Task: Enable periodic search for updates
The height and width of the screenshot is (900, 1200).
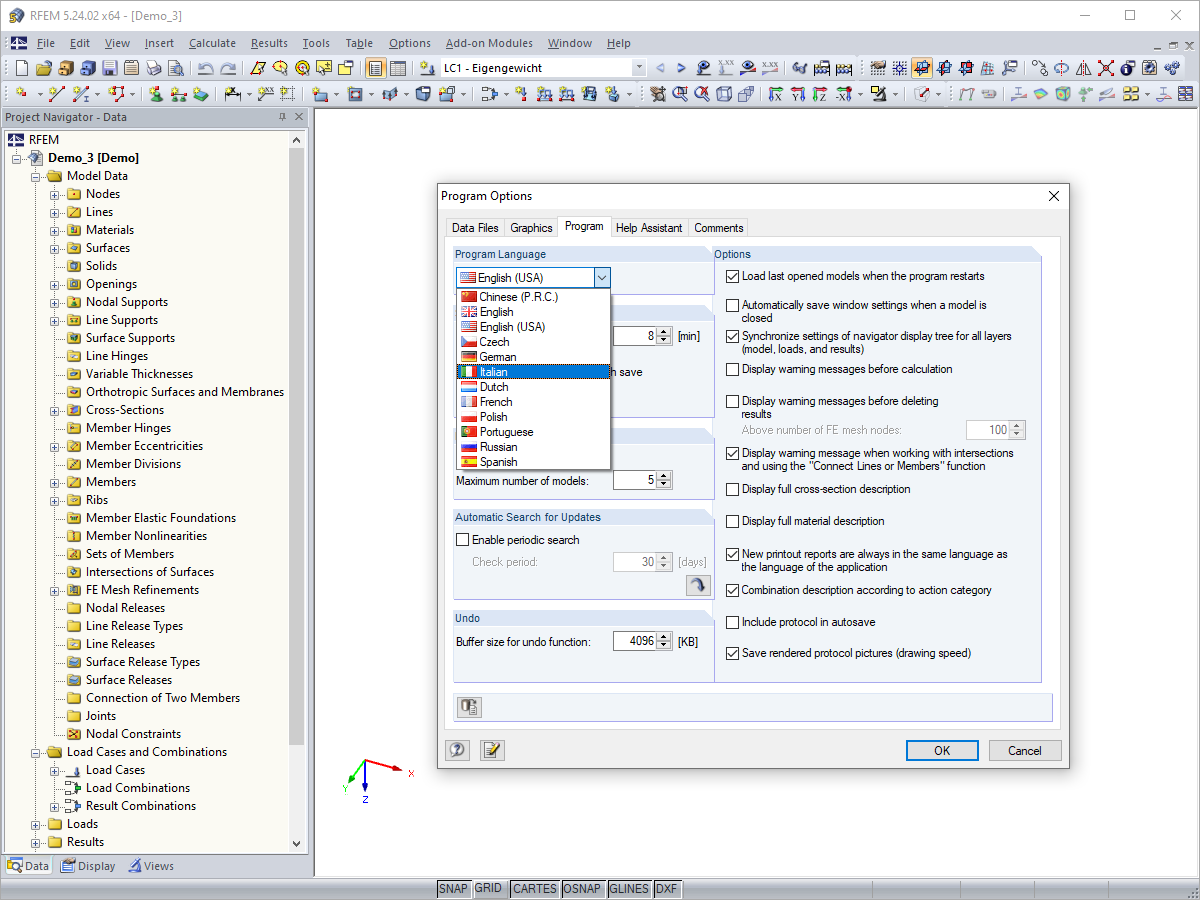Action: 462,539
